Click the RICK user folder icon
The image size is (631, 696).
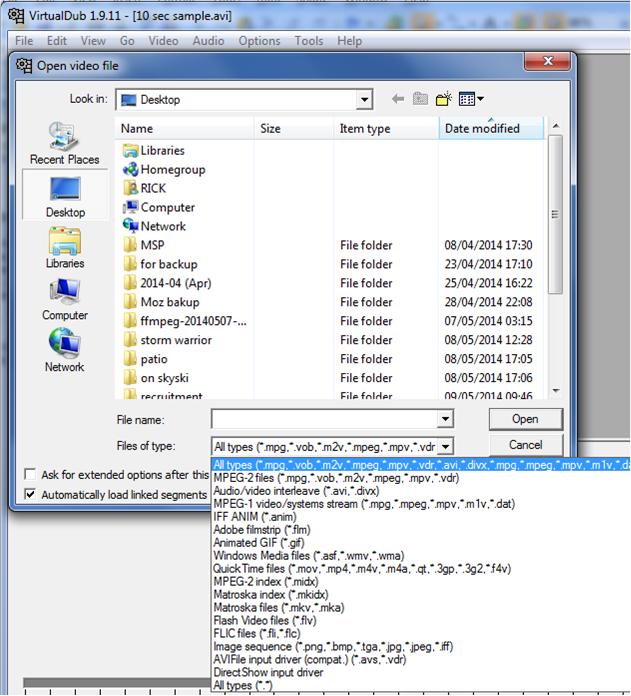130,188
